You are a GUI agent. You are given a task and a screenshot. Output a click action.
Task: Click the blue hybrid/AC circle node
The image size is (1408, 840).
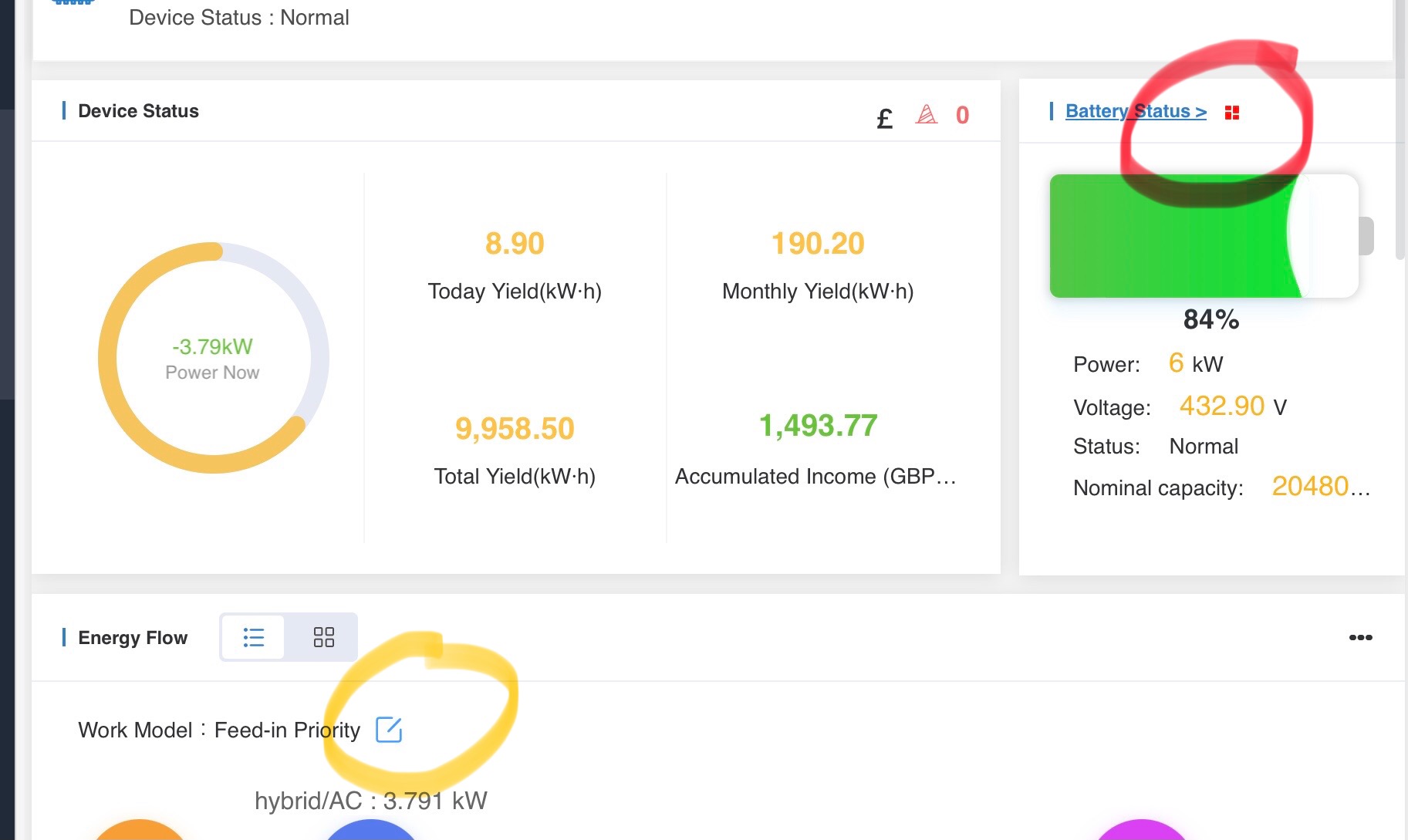[370, 830]
